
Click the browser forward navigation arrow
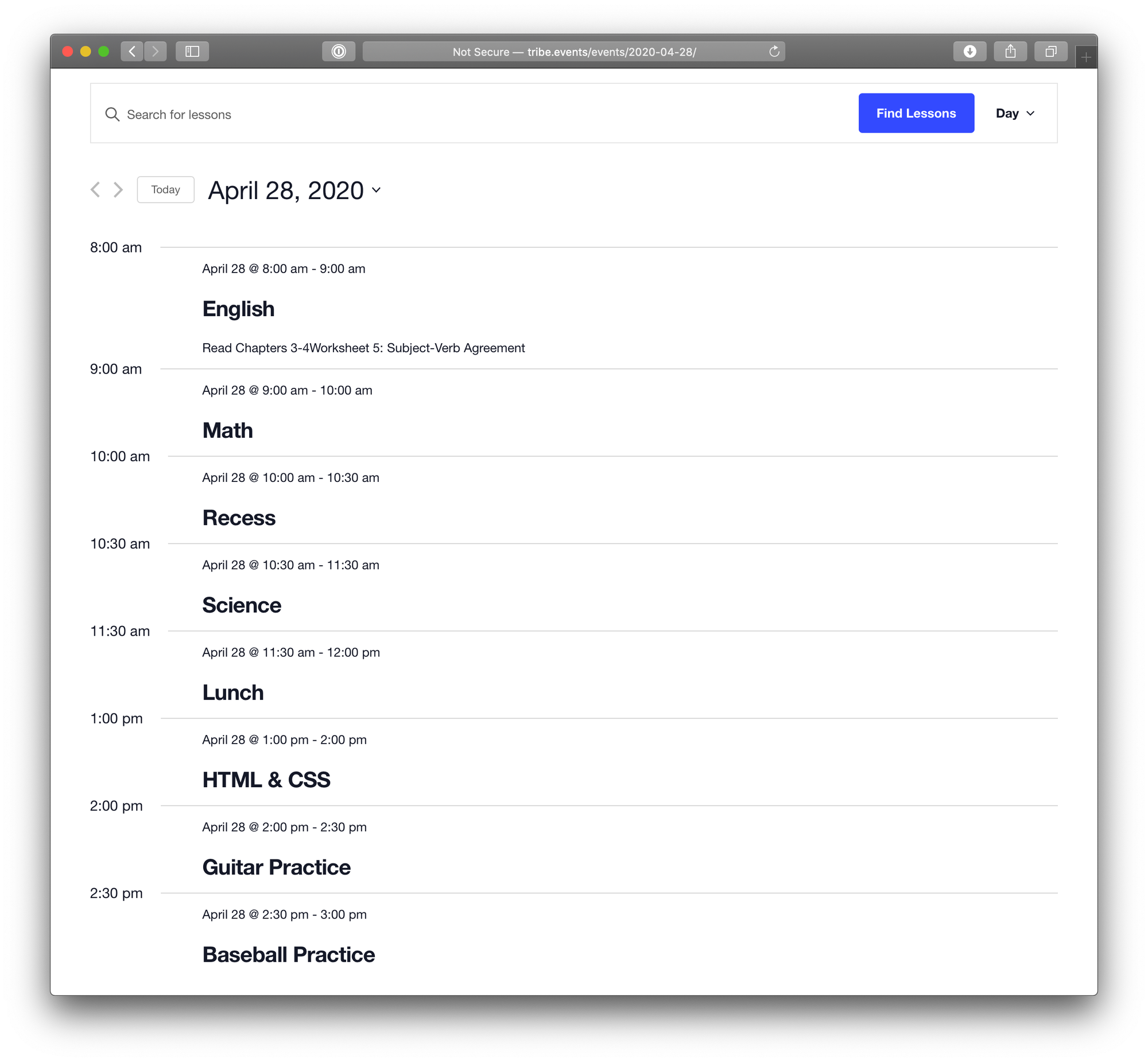[154, 51]
